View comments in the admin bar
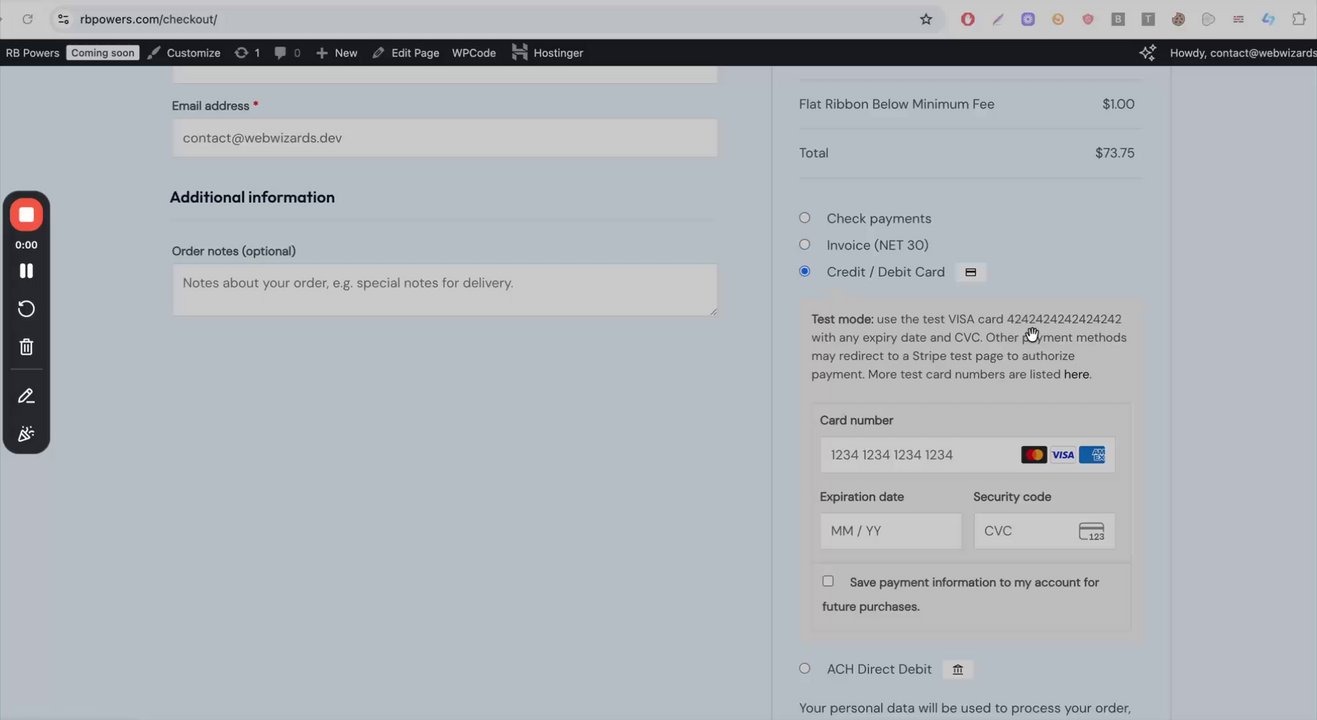Viewport: 1317px width, 720px height. point(287,53)
